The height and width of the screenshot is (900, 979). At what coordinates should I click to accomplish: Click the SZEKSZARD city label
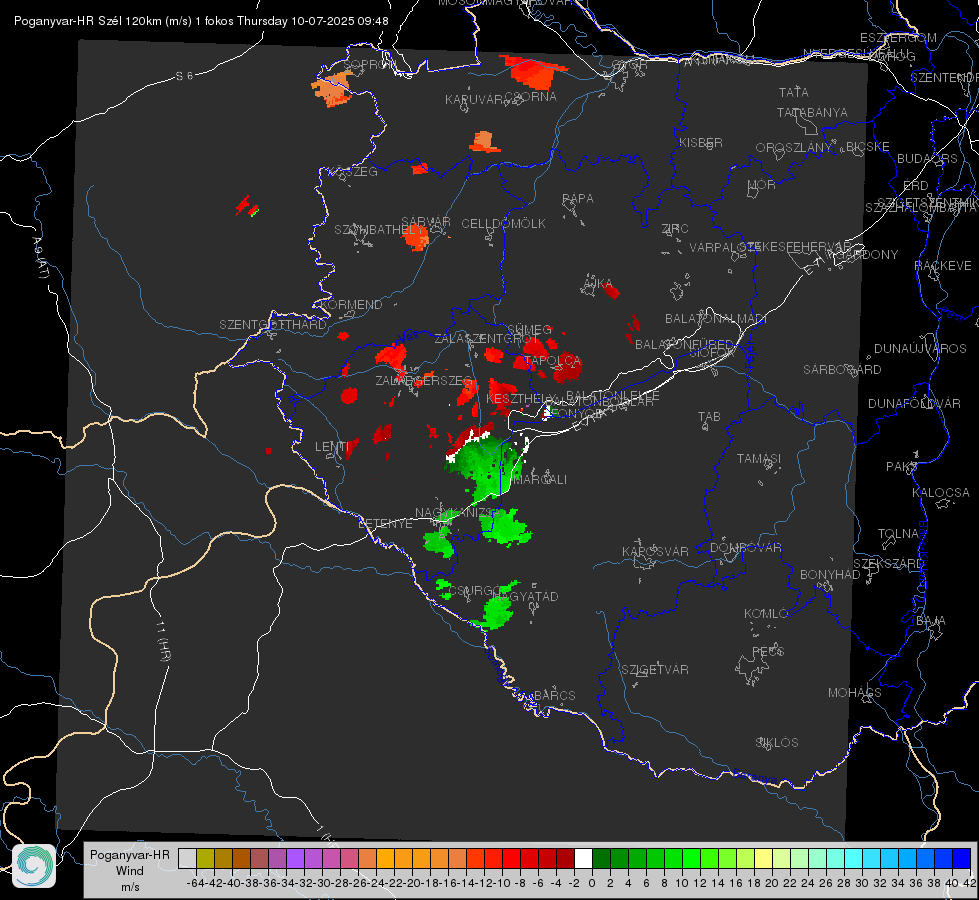pos(888,564)
